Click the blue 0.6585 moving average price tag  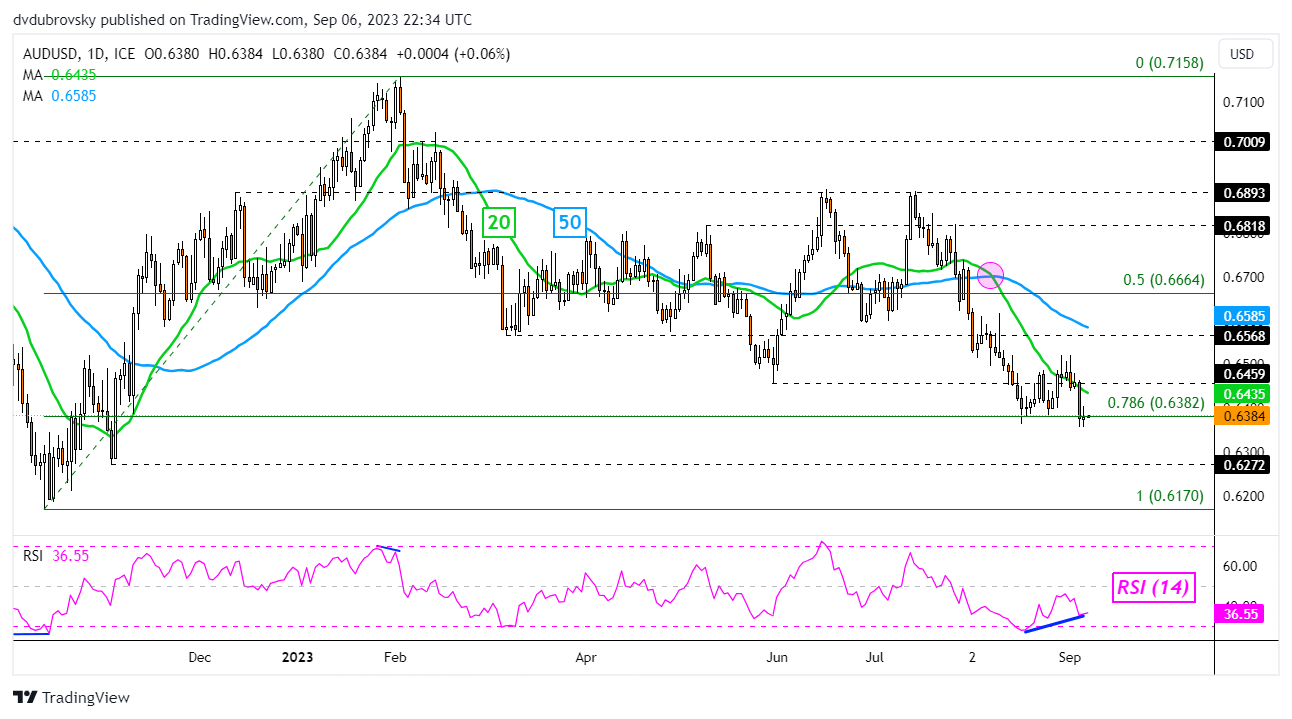(1241, 315)
